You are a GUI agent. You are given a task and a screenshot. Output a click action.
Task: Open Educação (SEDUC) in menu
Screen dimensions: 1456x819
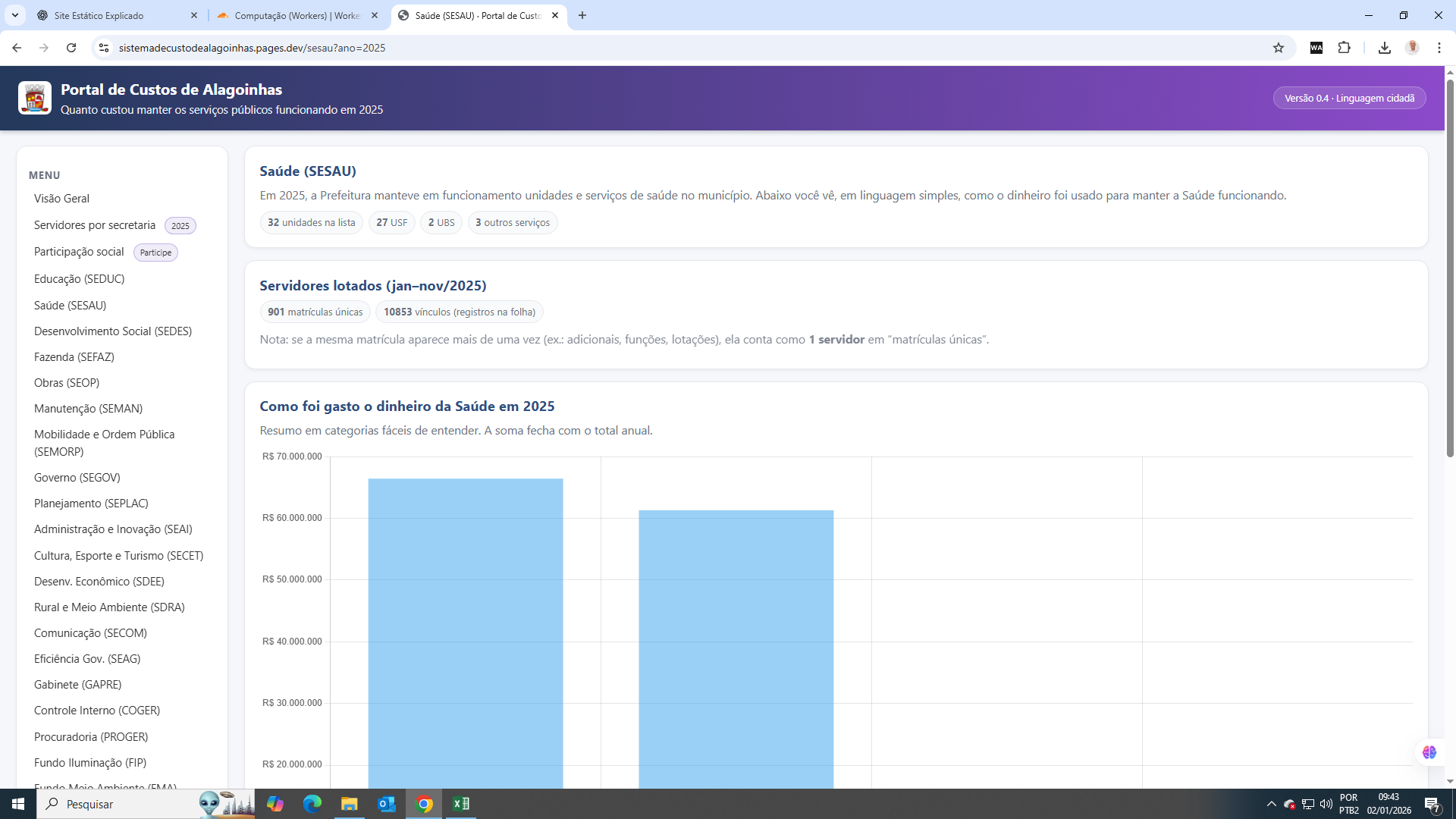(x=79, y=279)
